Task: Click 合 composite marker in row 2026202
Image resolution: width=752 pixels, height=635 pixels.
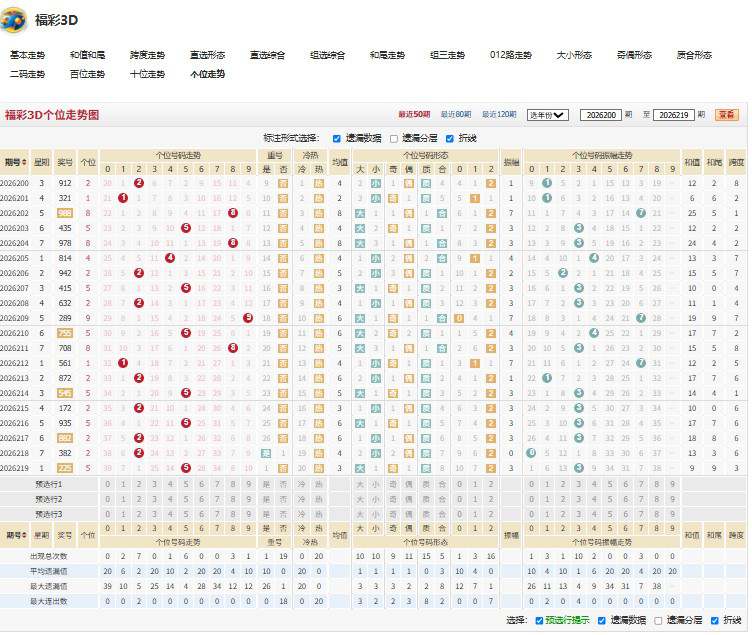Action: pyautogui.click(x=442, y=213)
